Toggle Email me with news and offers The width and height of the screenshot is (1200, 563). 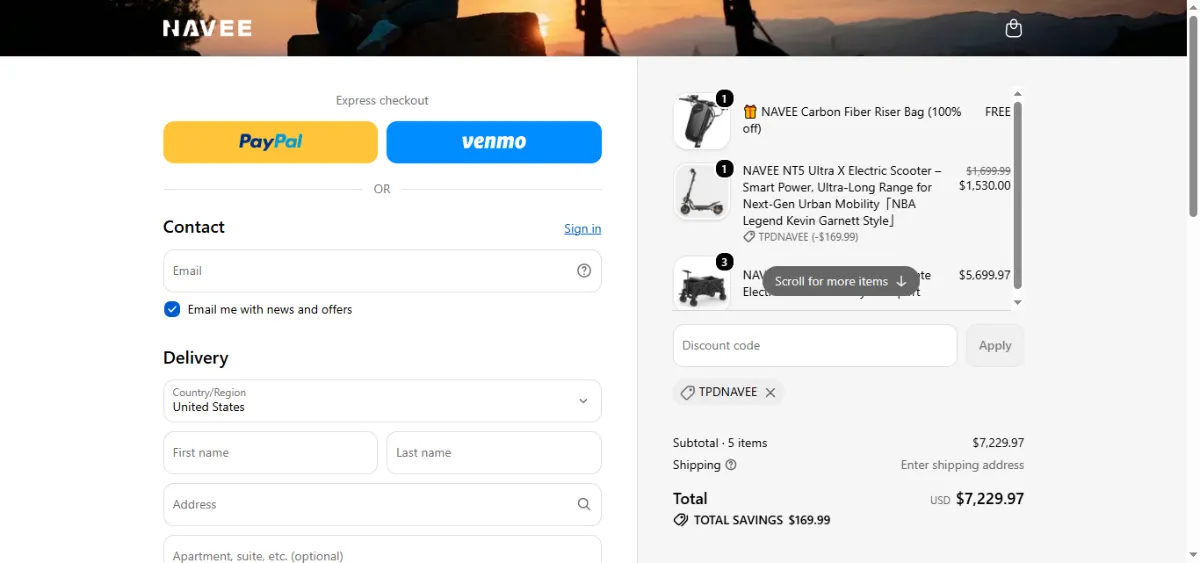click(172, 309)
